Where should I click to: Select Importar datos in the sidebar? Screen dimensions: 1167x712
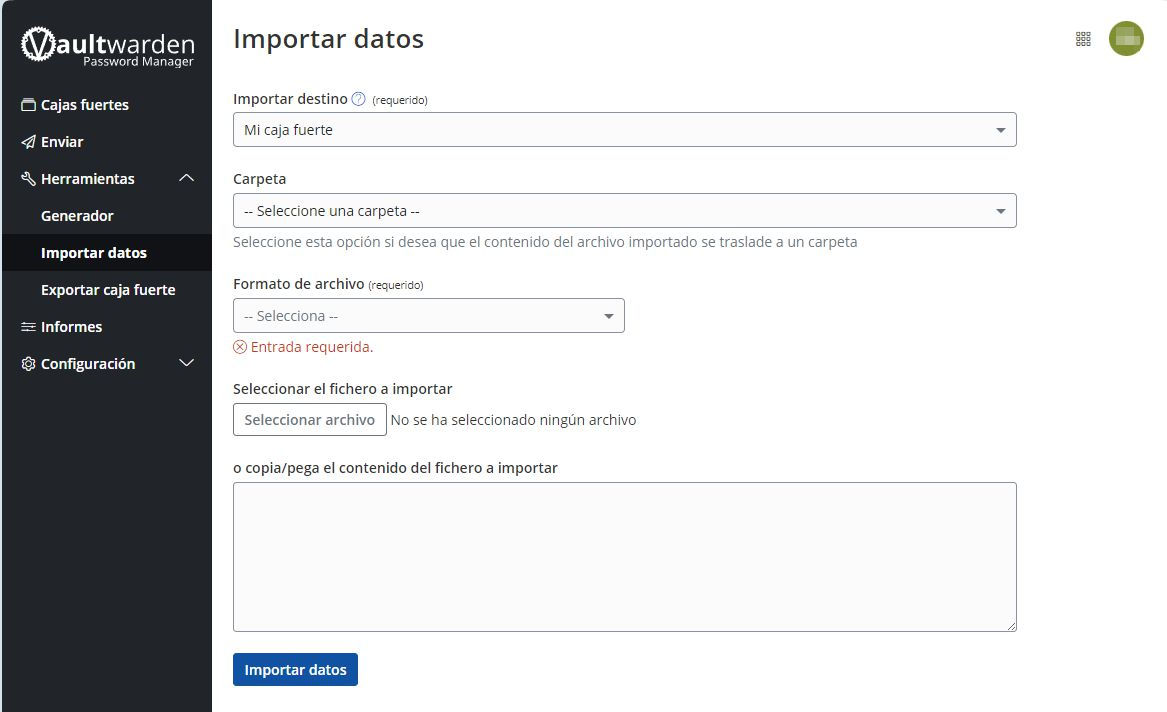click(x=94, y=253)
